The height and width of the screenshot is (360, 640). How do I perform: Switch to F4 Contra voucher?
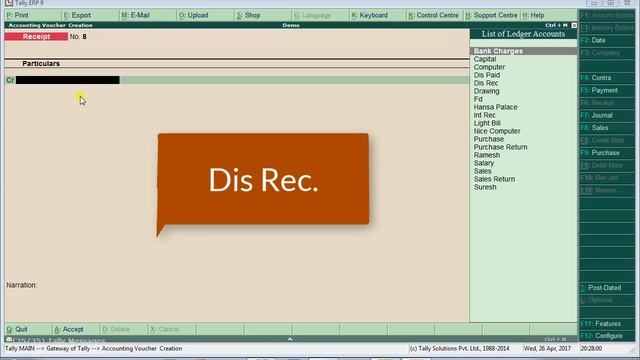click(607, 78)
